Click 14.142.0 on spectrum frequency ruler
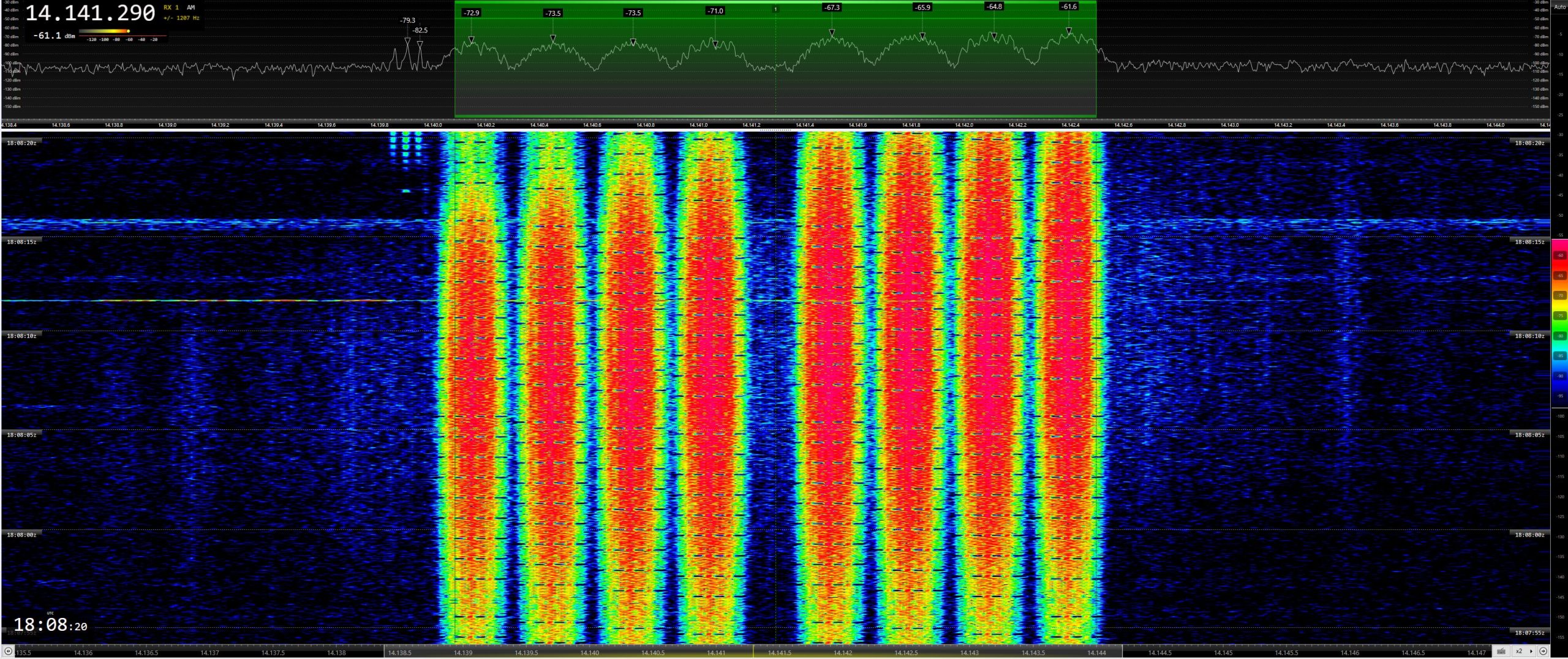This screenshot has width=1568, height=659. tap(963, 125)
